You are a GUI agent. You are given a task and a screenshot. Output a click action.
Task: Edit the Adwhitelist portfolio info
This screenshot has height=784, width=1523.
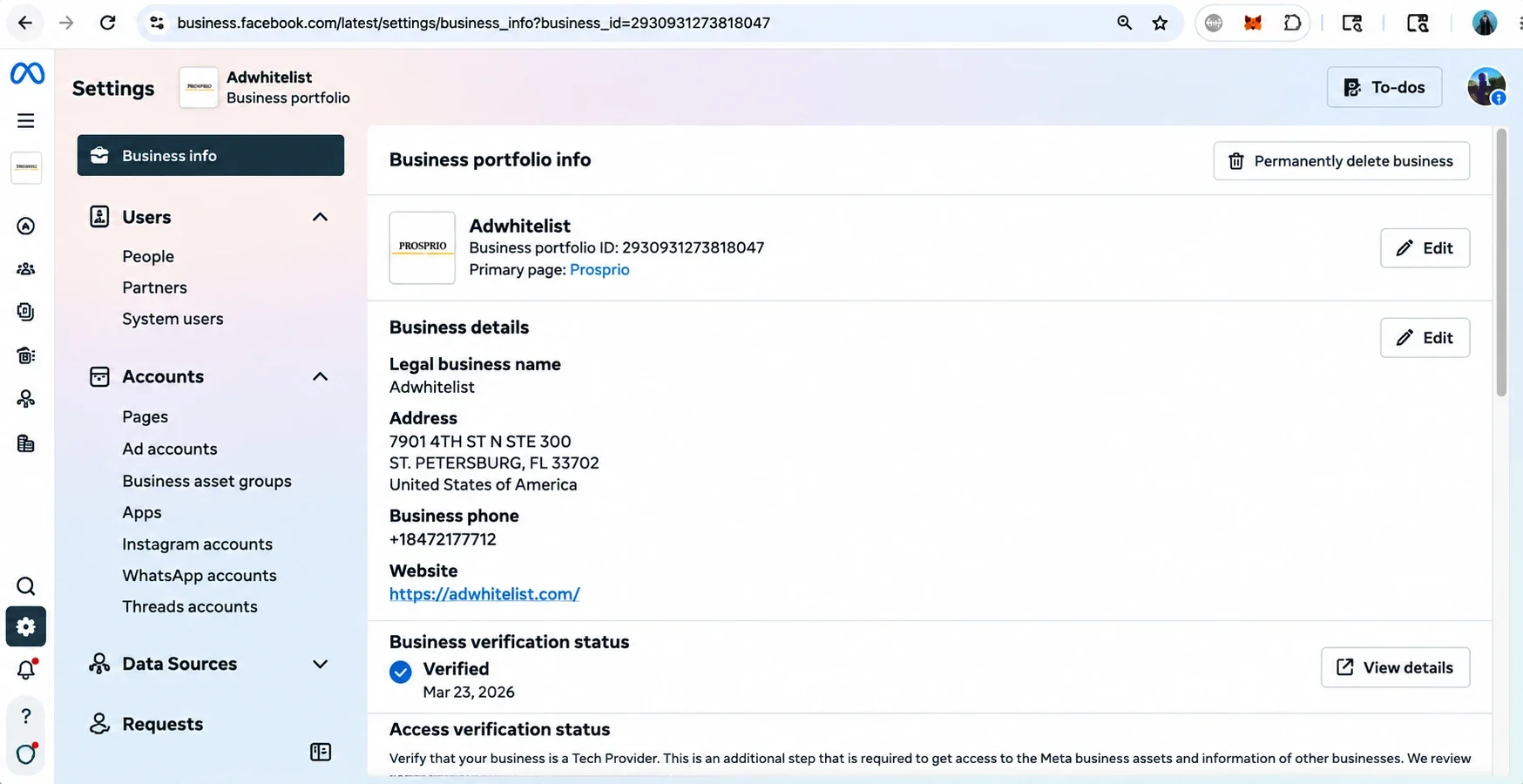(1425, 248)
